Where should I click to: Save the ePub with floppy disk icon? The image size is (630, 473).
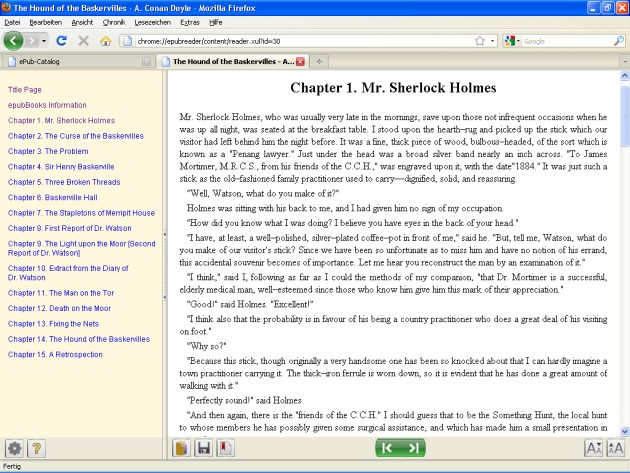tap(204, 448)
